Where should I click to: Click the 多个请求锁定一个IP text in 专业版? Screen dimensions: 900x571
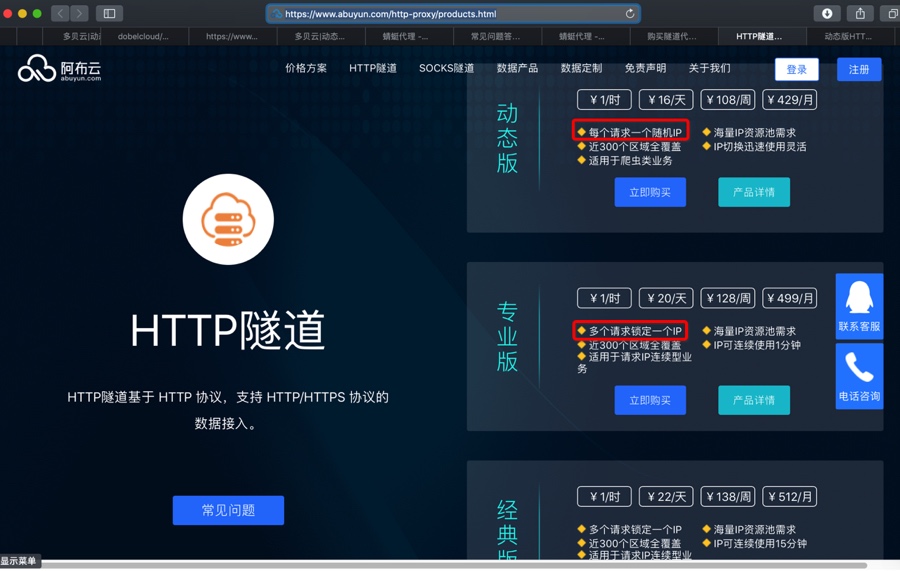[x=635, y=331]
